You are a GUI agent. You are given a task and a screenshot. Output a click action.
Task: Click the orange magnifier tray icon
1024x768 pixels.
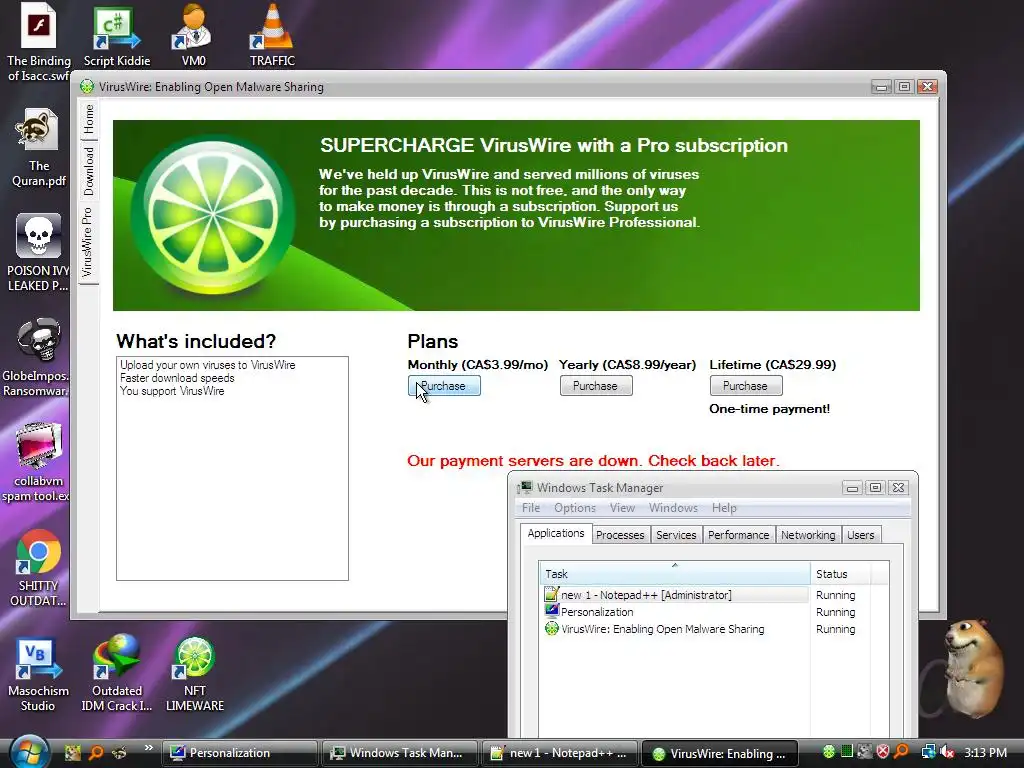click(901, 752)
